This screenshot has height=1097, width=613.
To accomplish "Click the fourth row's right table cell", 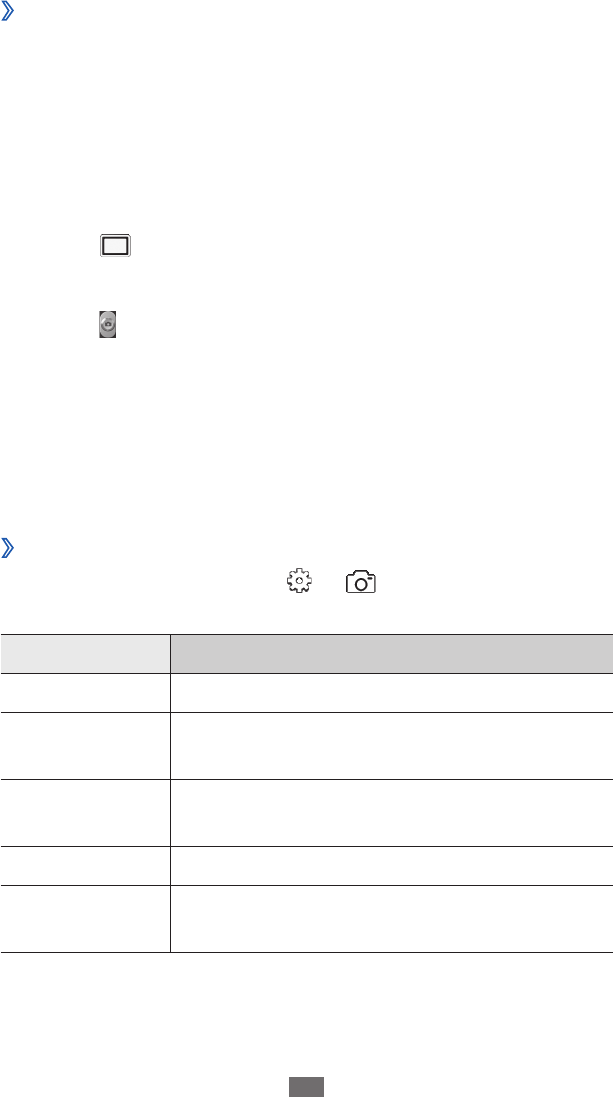I will pyautogui.click(x=392, y=866).
